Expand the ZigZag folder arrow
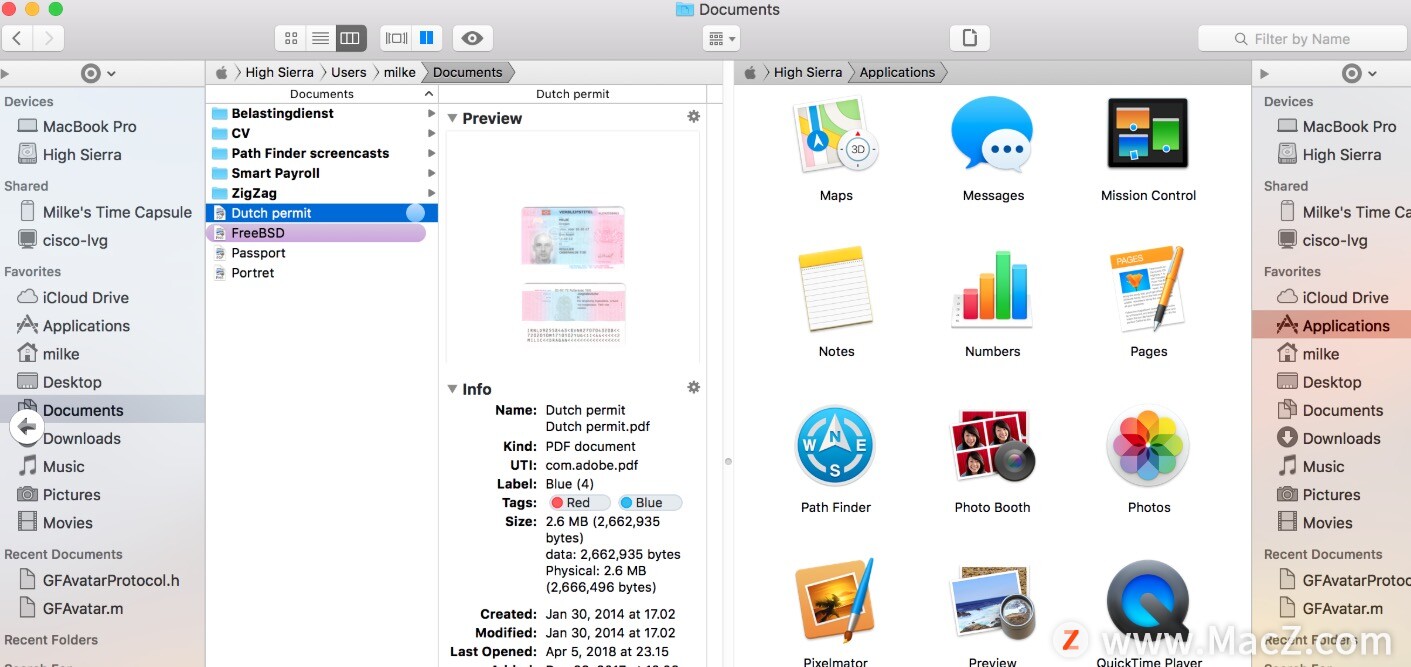Viewport: 1411px width, 667px height. (x=431, y=193)
